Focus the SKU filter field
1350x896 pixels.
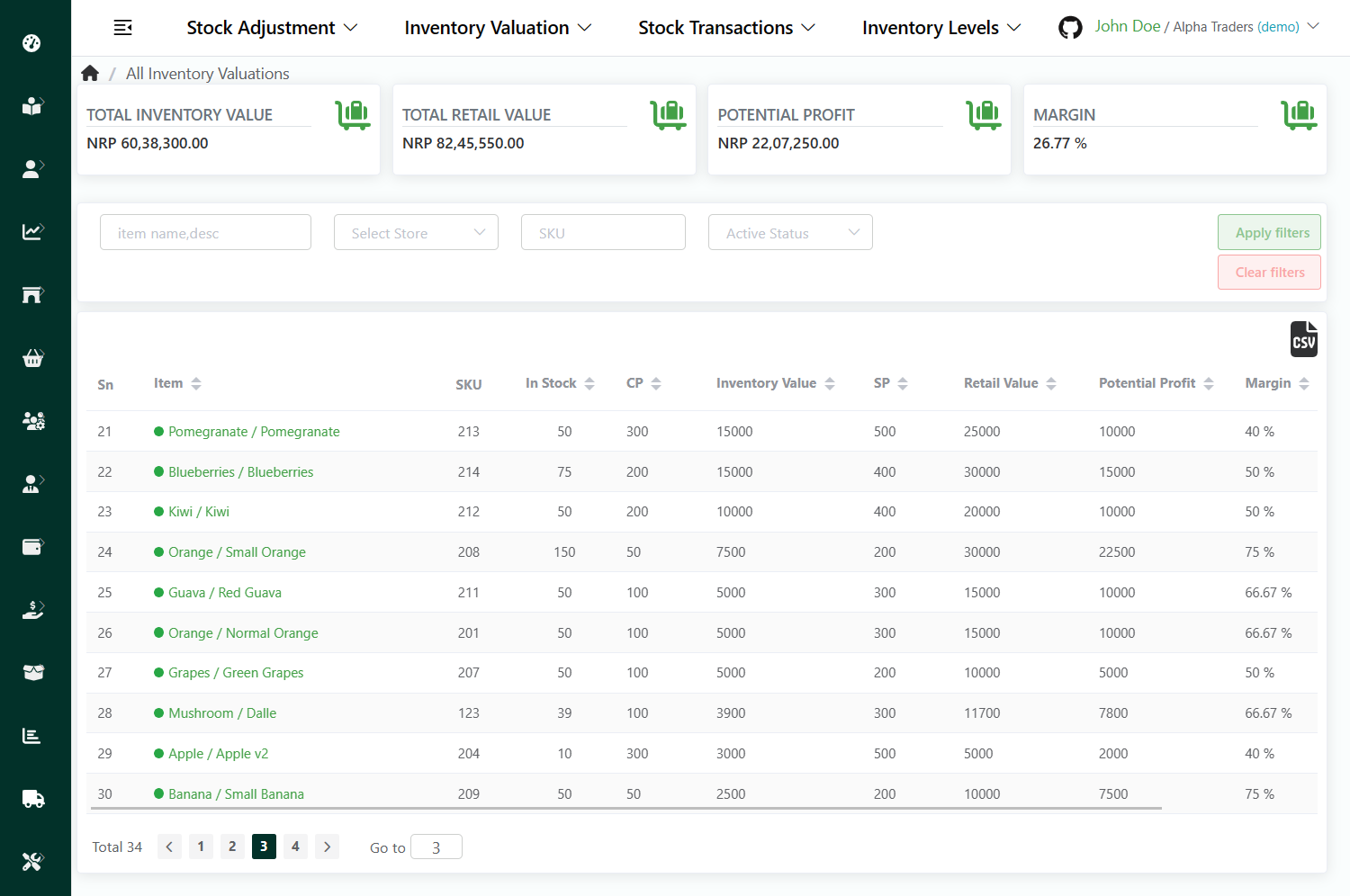point(603,232)
